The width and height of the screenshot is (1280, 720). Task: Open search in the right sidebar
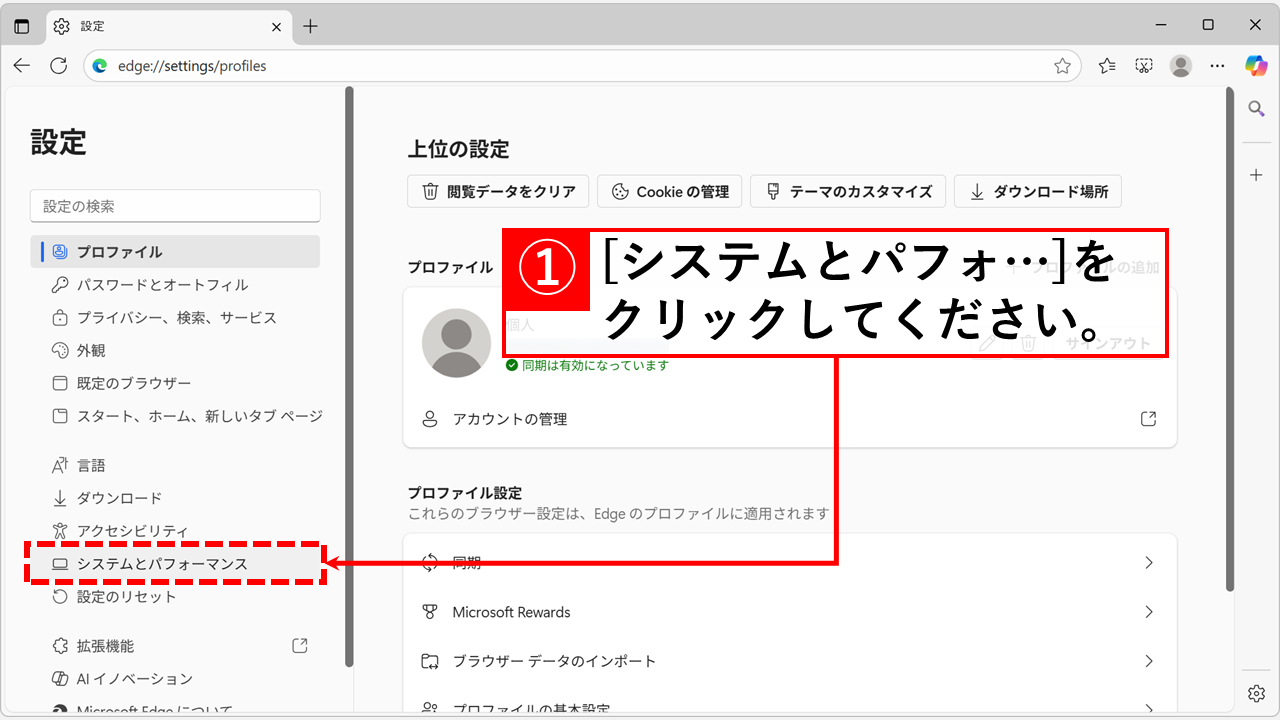(x=1256, y=108)
